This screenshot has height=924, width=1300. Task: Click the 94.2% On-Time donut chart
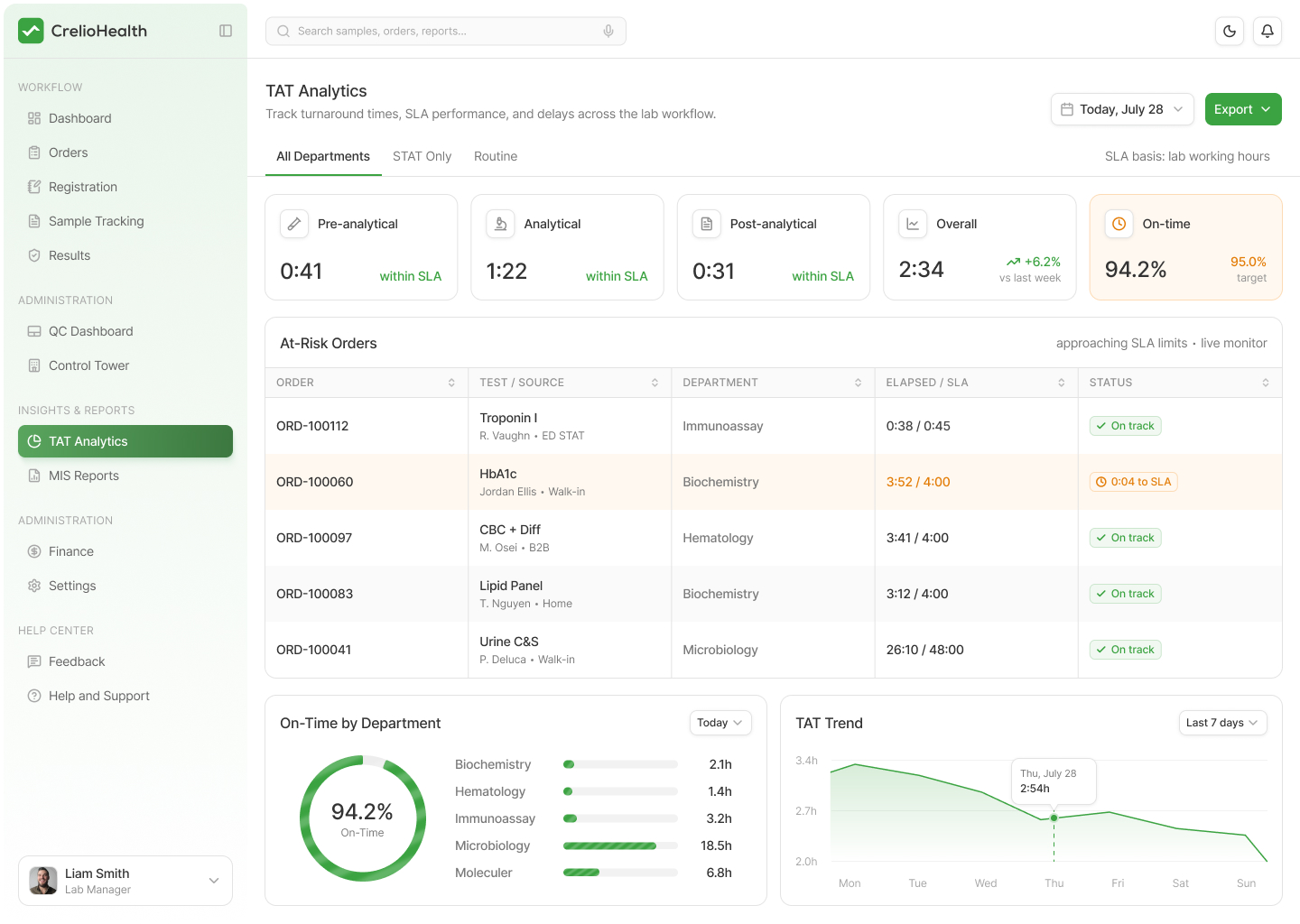point(362,818)
